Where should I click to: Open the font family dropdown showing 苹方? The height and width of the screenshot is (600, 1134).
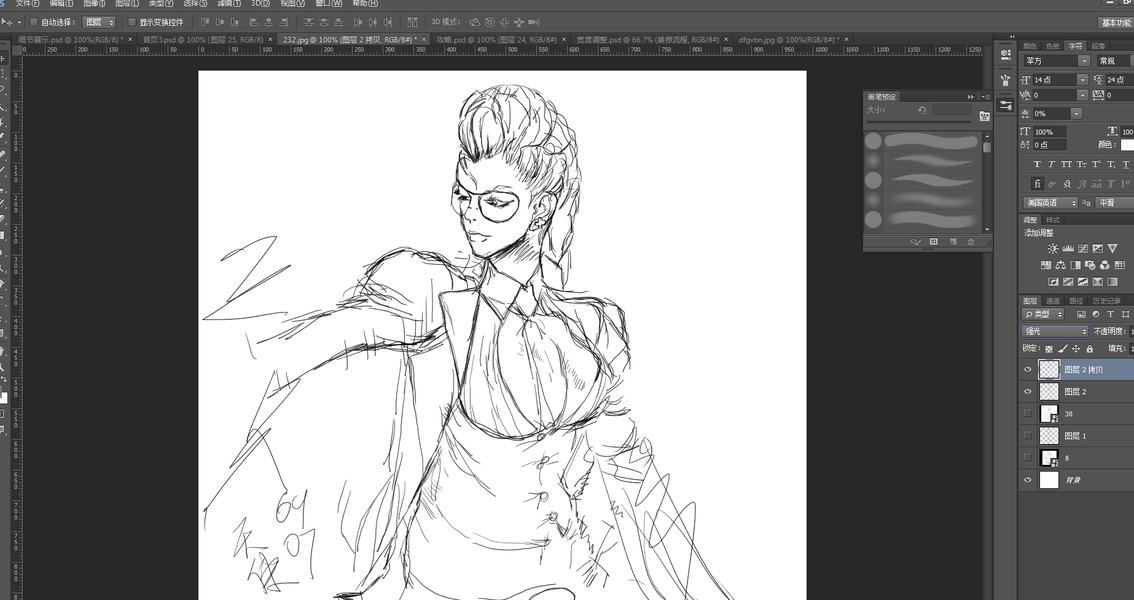tap(1055, 61)
